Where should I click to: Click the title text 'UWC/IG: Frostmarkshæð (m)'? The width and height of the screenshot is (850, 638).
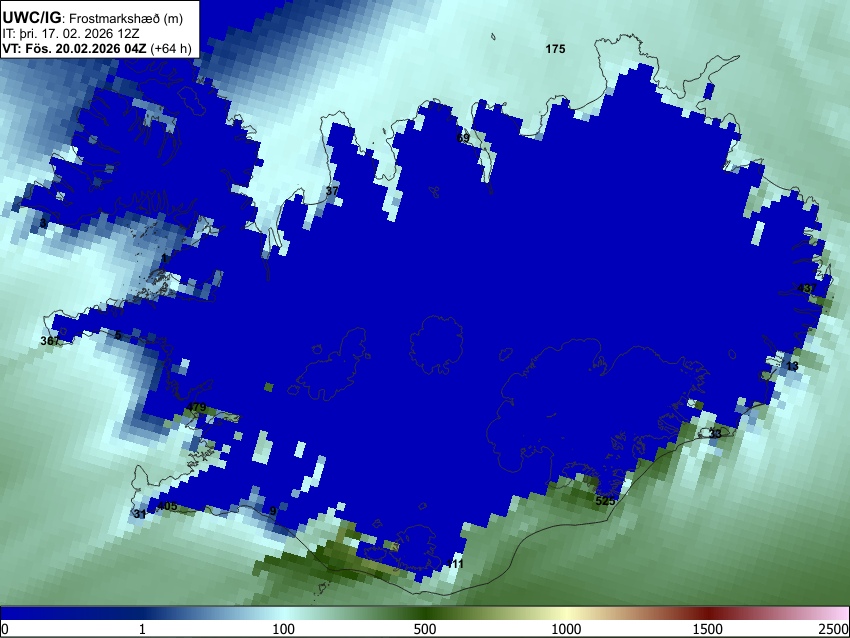[92, 18]
